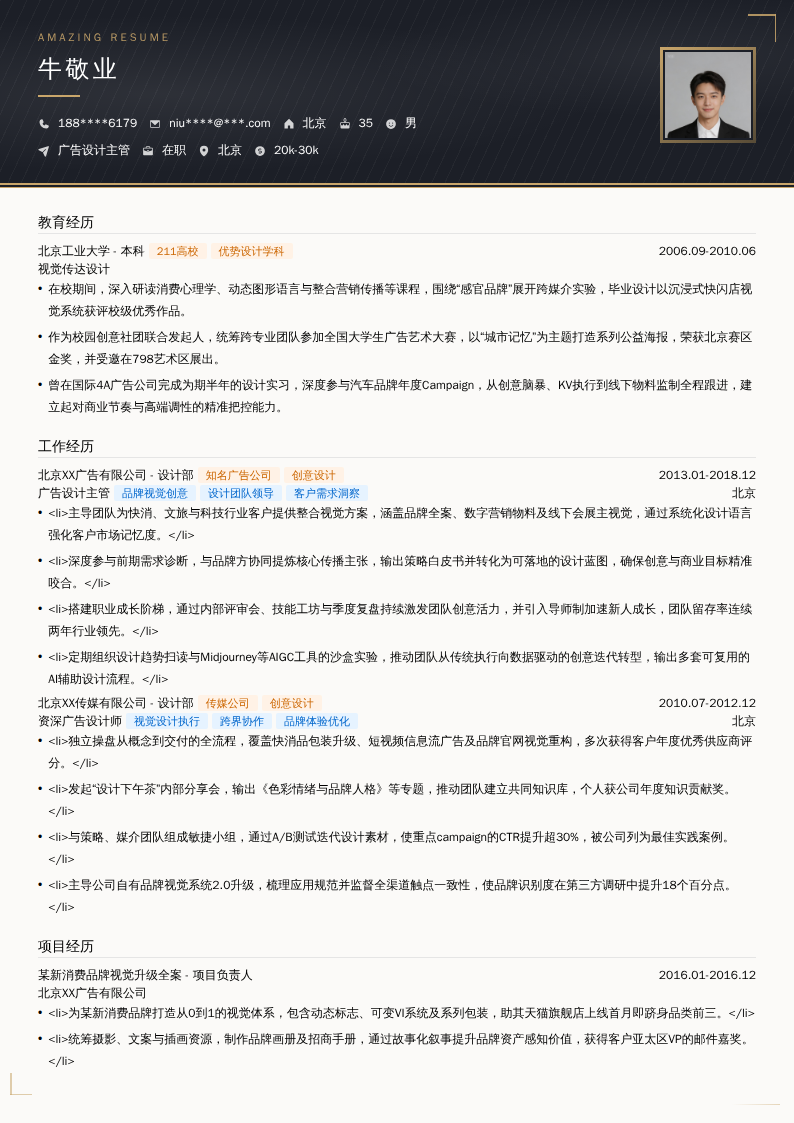The image size is (794, 1123).
Task: Click the birthday cake age icon
Action: click(345, 124)
